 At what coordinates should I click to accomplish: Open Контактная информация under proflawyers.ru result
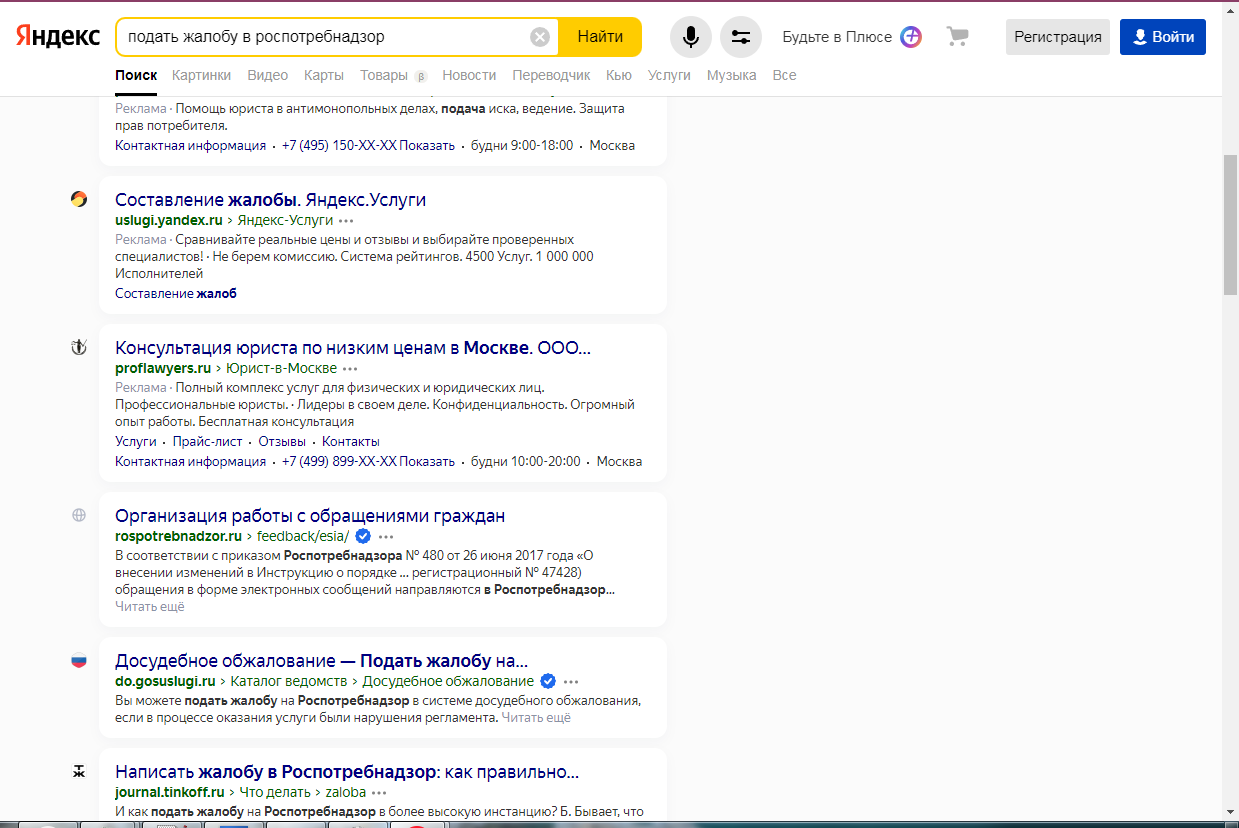[190, 461]
